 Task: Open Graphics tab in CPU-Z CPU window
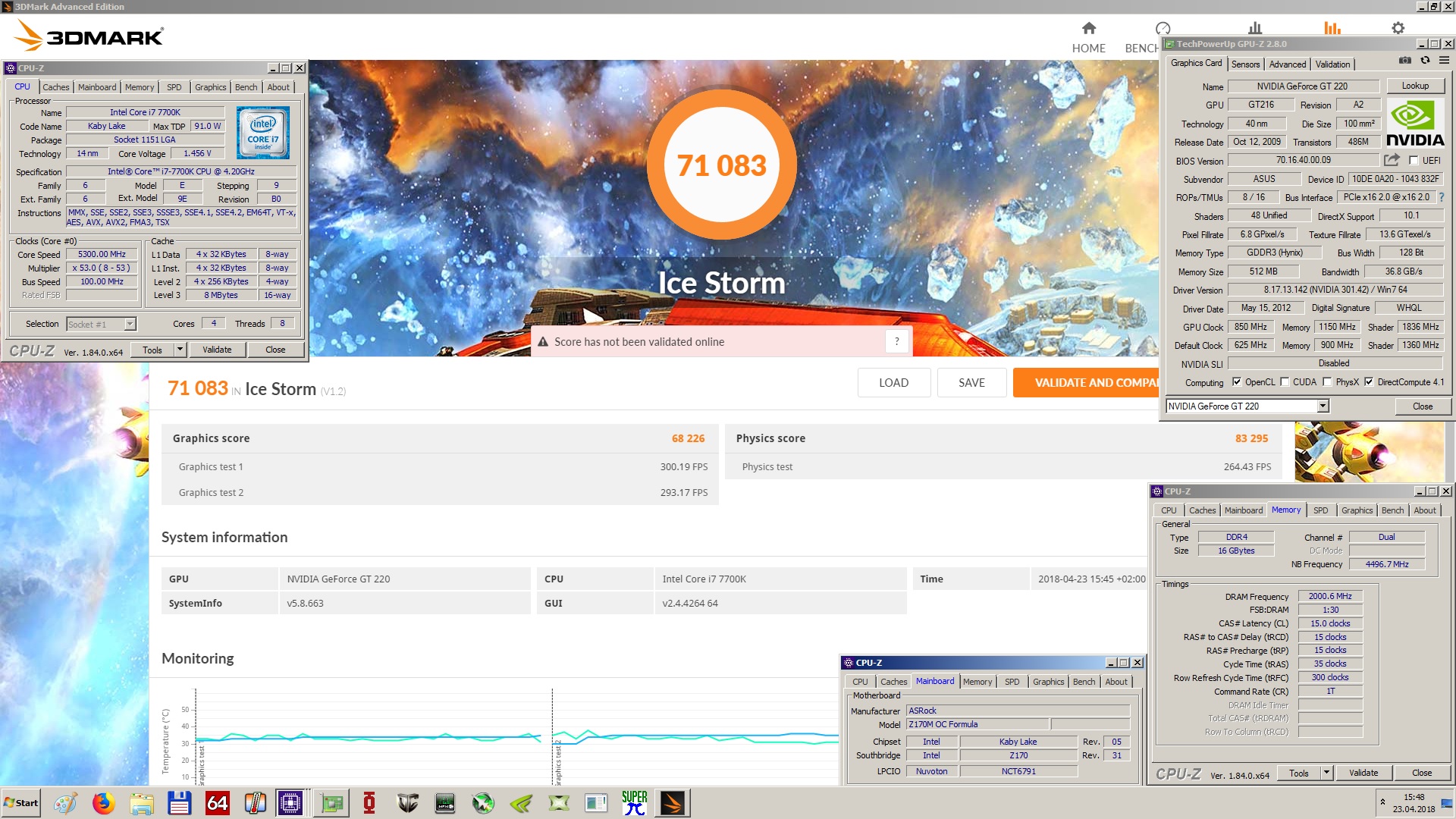[210, 87]
